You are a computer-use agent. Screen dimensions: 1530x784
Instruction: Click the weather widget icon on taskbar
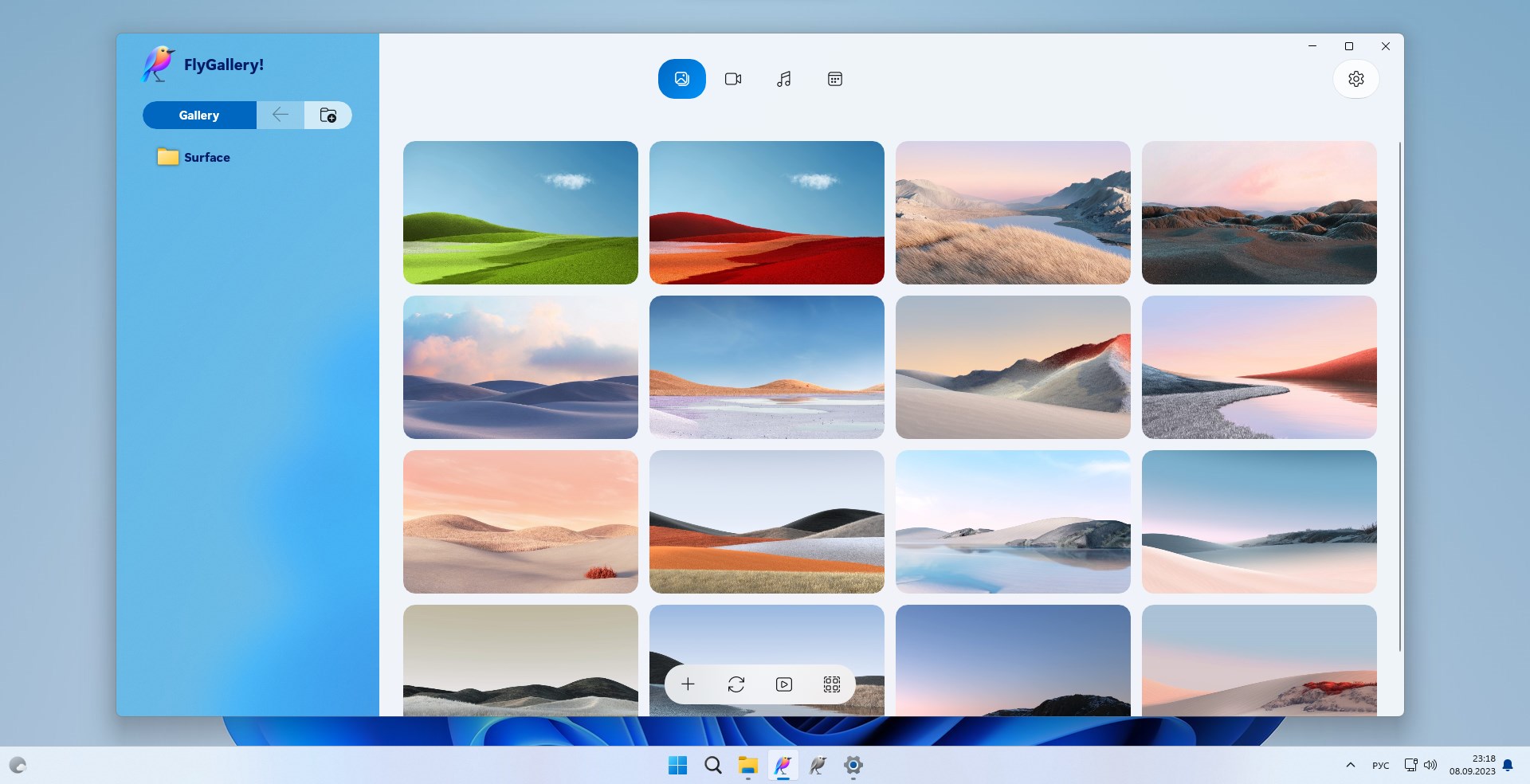18,765
